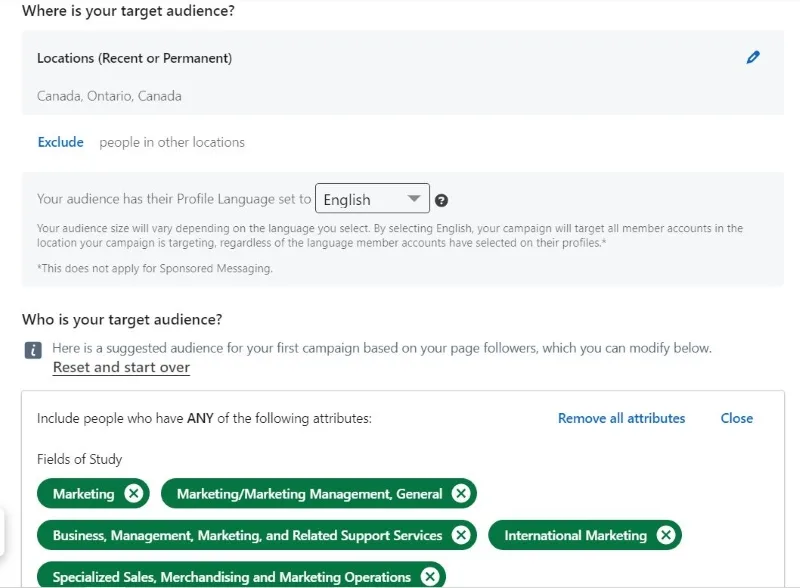Expand language list via dropdown arrow
800x588 pixels.
414,199
